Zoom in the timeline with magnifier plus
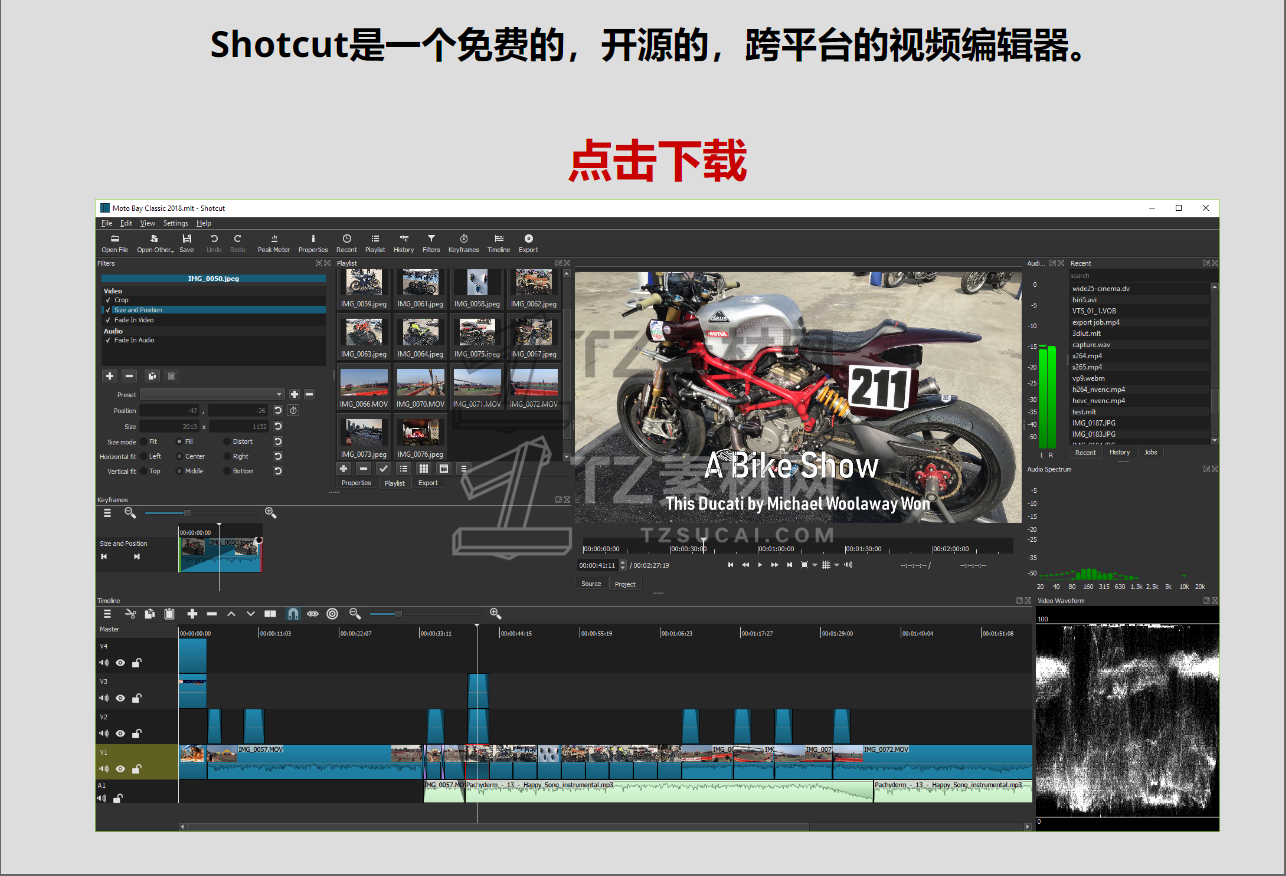This screenshot has height=876, width=1286. pyautogui.click(x=495, y=613)
